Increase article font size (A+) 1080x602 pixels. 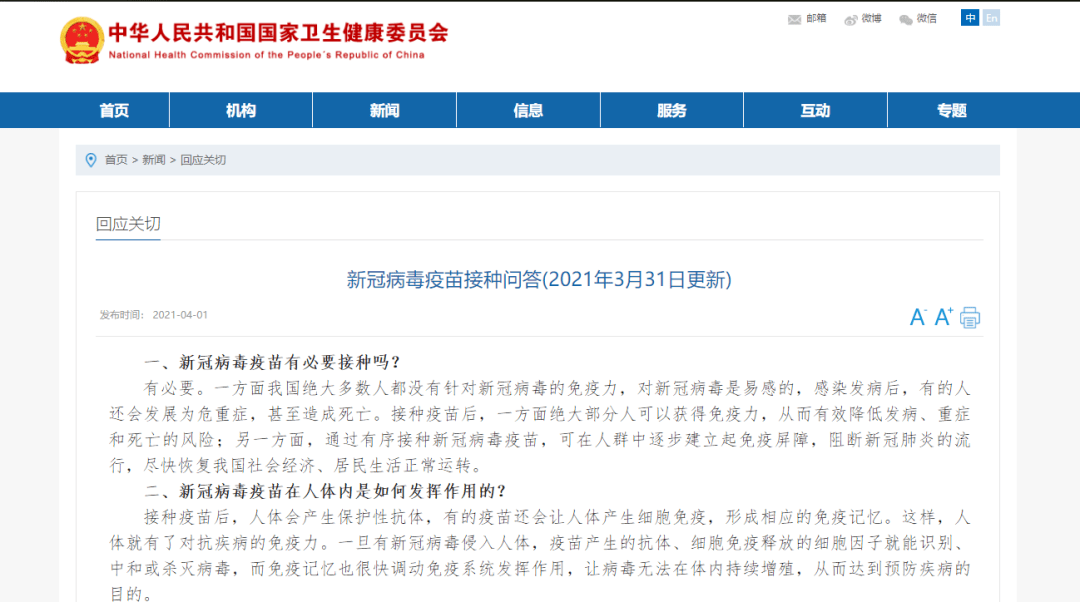(943, 317)
